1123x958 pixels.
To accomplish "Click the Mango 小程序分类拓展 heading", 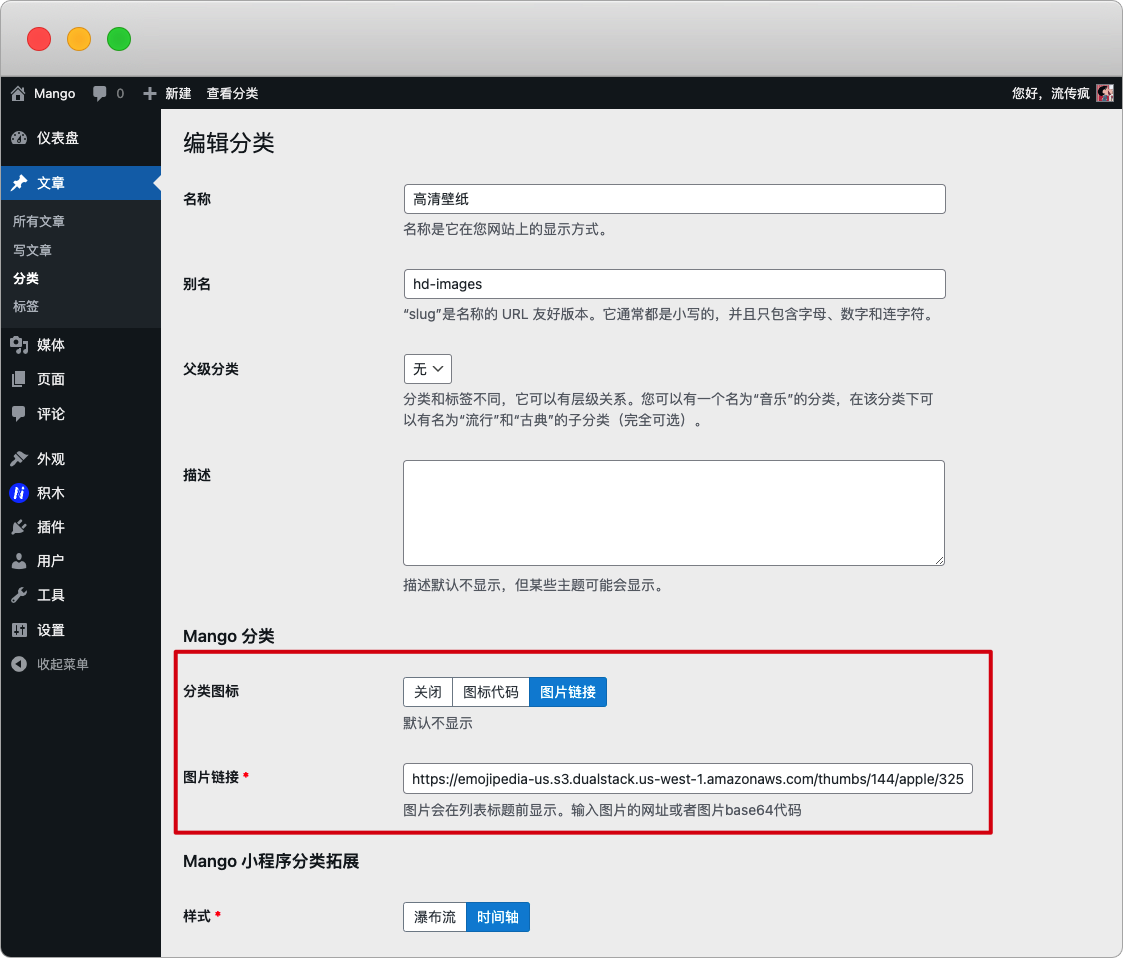I will point(271,861).
